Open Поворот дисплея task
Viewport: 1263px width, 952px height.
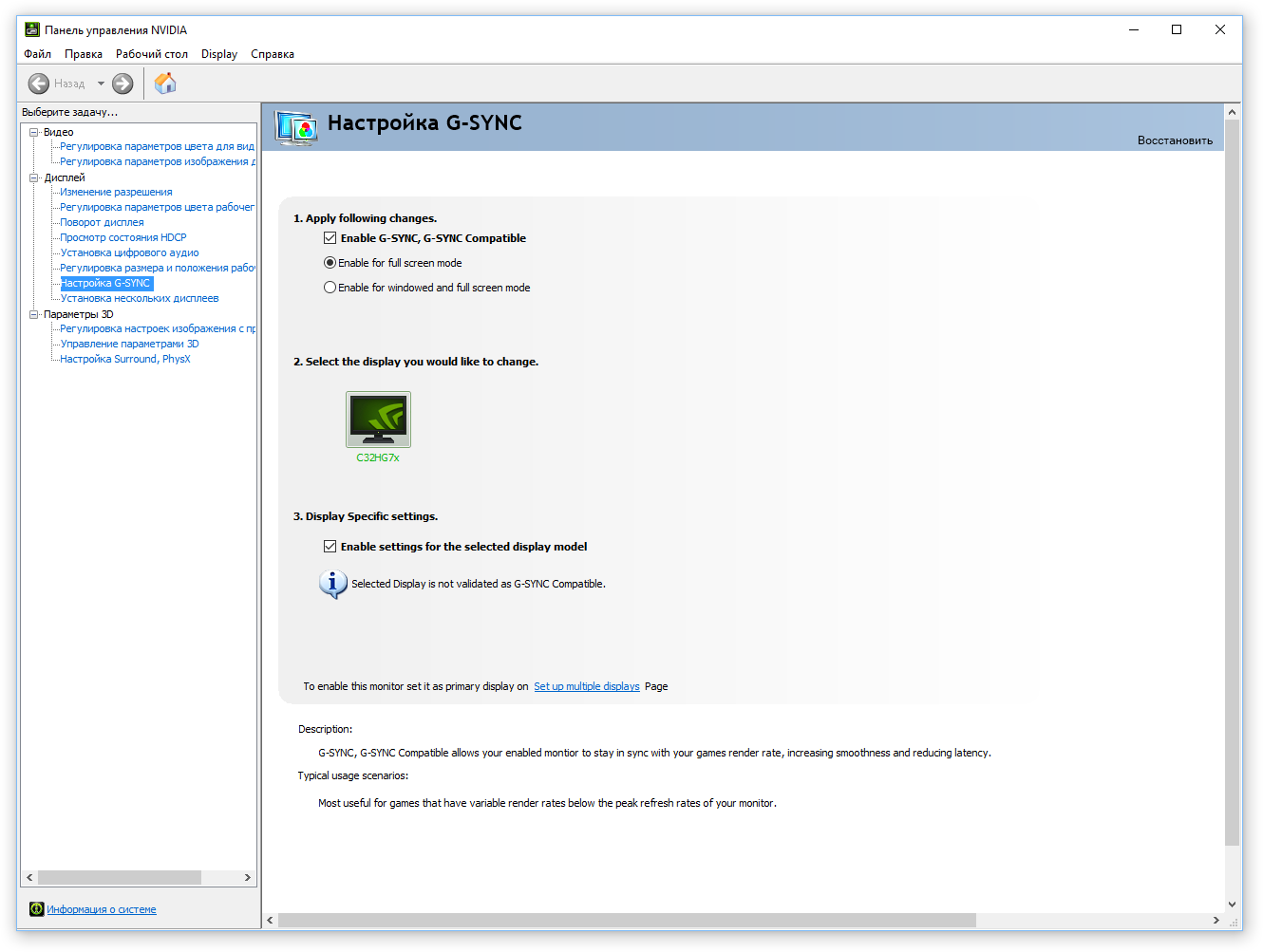(103, 222)
